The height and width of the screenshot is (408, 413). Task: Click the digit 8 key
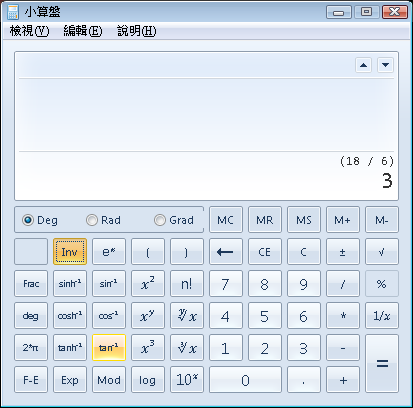click(x=265, y=284)
